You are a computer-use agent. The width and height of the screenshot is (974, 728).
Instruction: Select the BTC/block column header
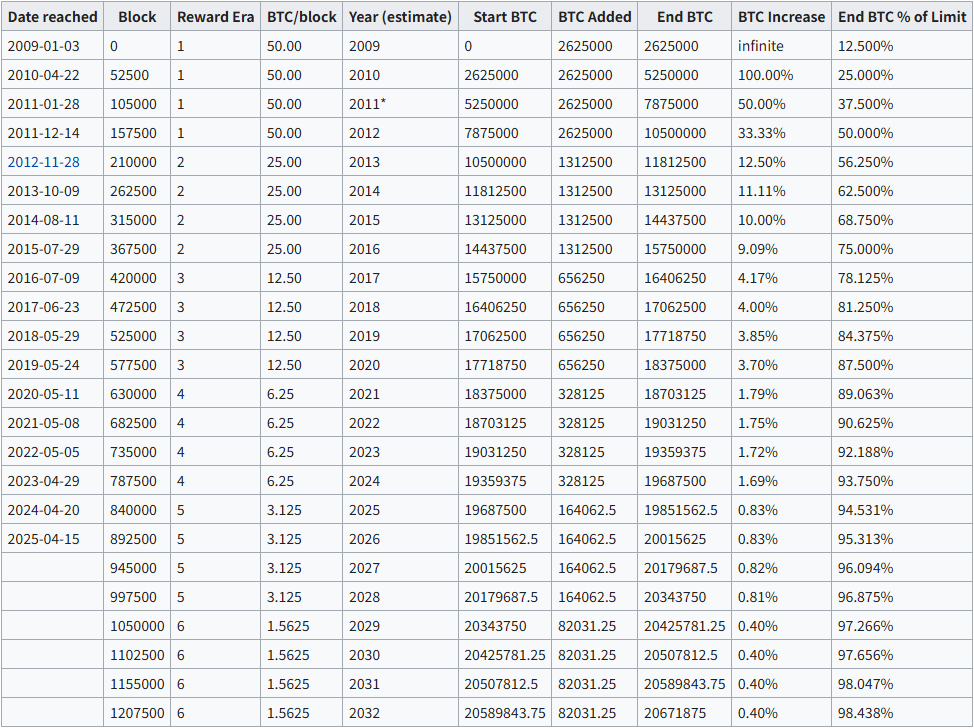pyautogui.click(x=302, y=17)
